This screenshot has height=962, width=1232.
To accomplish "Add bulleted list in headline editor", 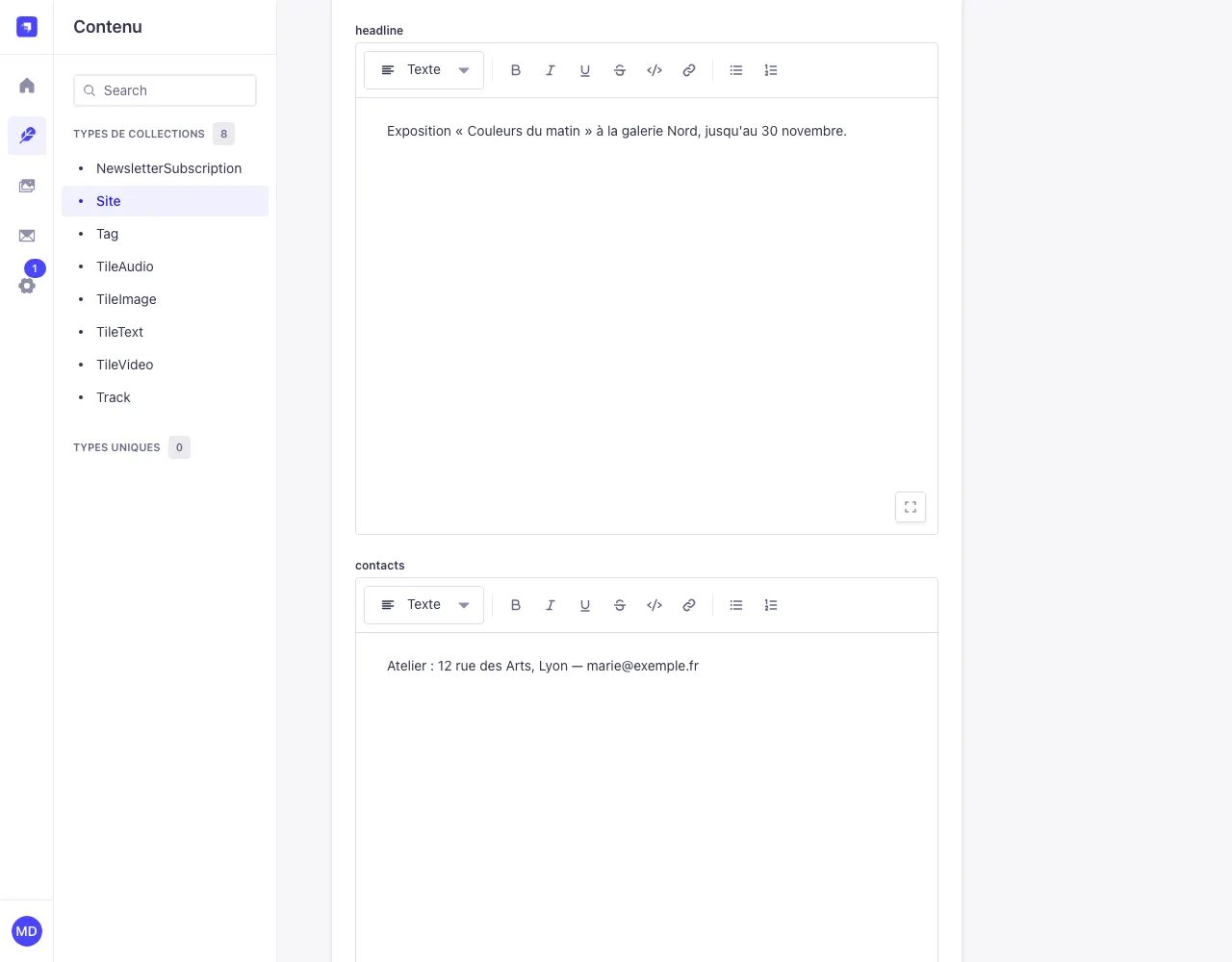I will coord(736,70).
